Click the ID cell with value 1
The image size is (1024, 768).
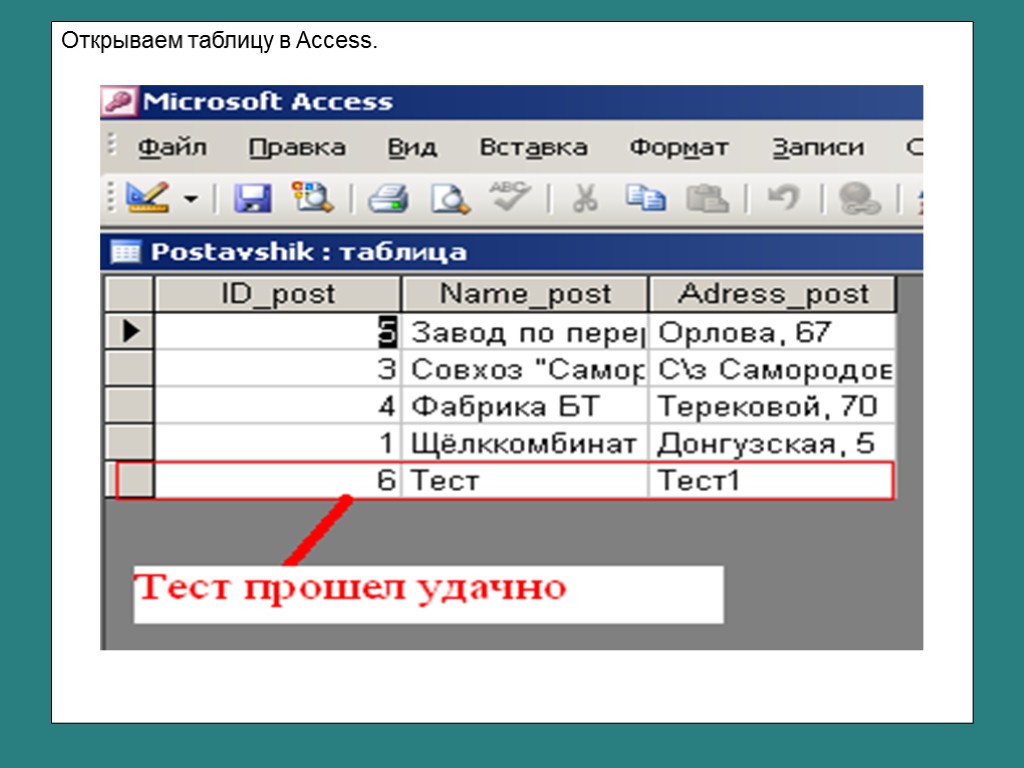pos(278,443)
